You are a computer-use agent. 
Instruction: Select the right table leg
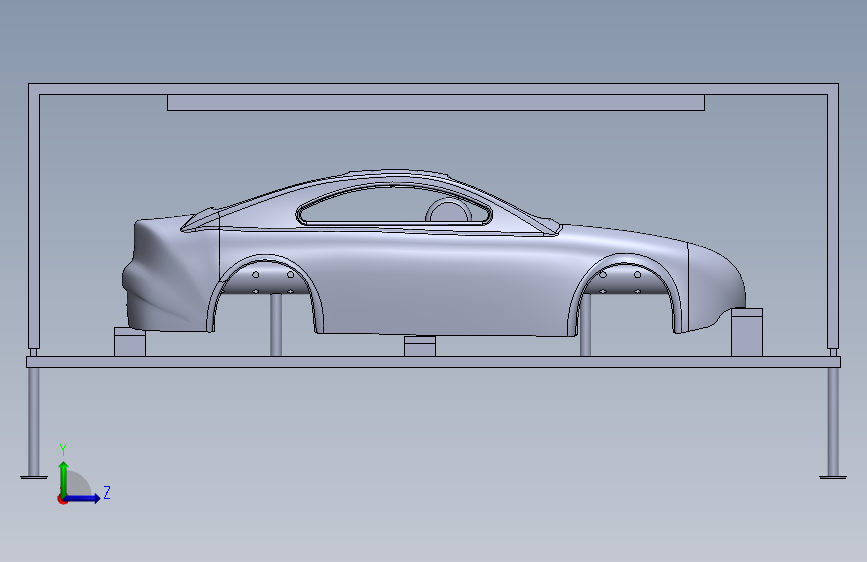833,420
